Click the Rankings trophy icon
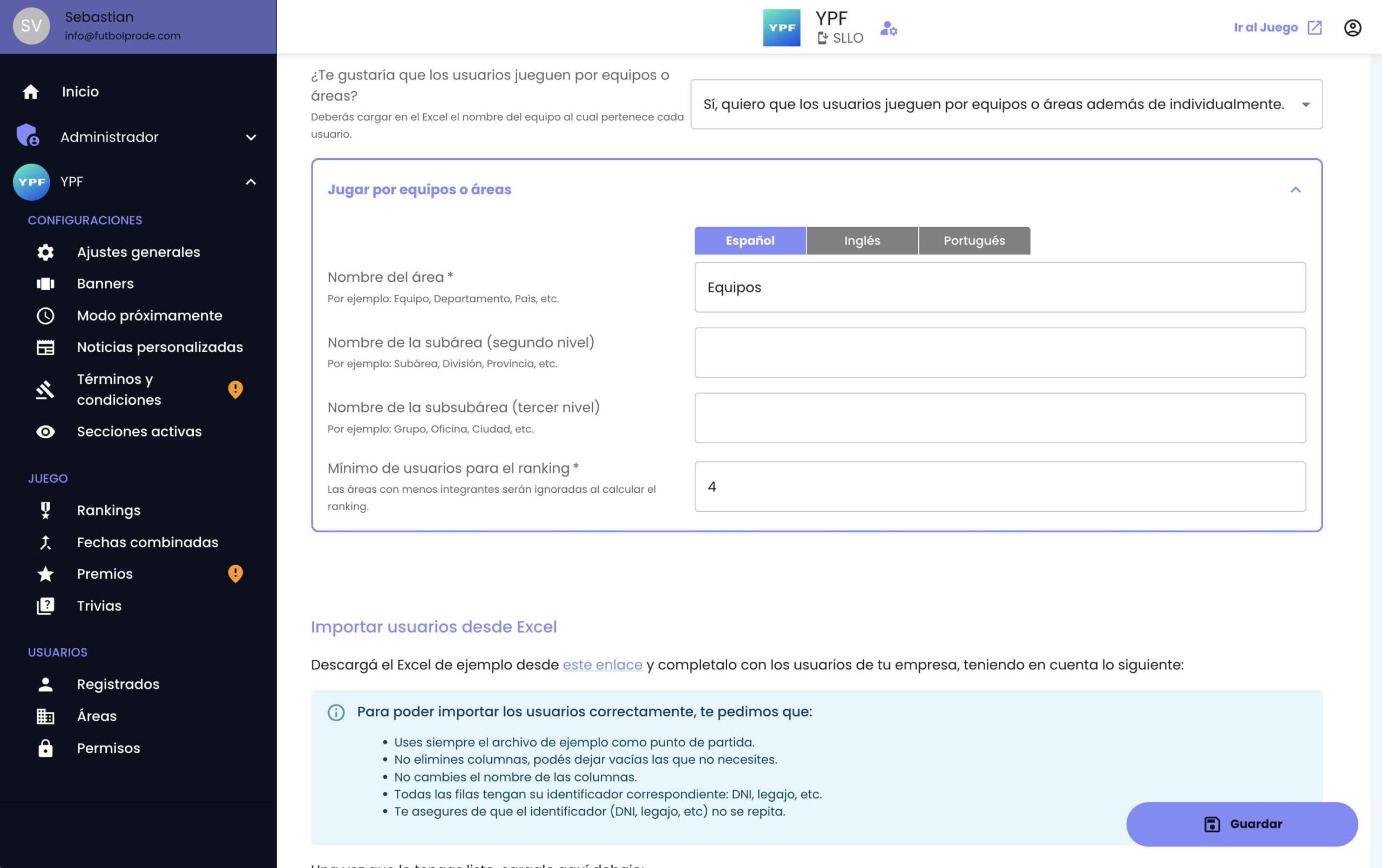The height and width of the screenshot is (868, 1382). coord(45,510)
